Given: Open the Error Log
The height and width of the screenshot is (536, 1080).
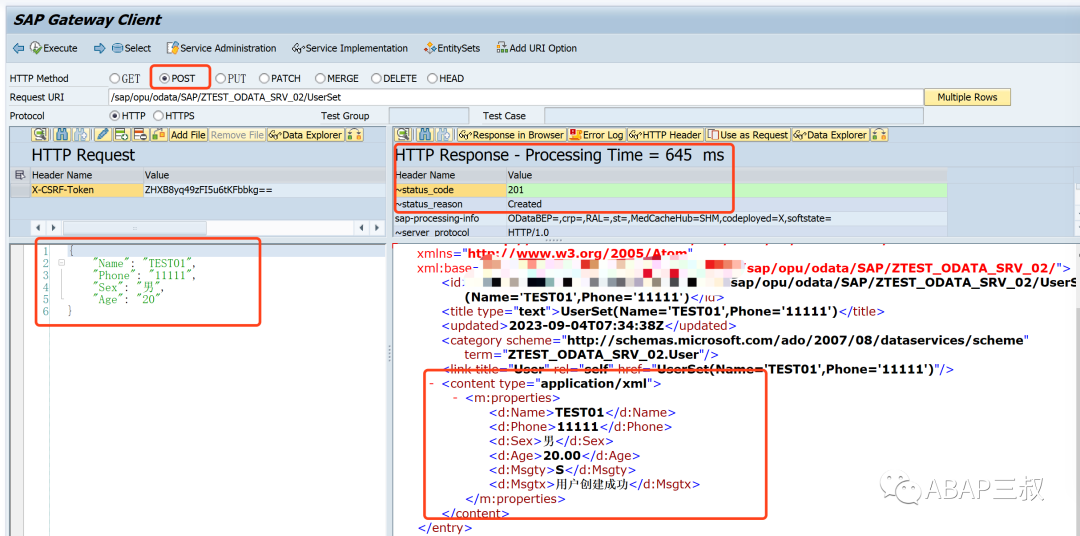Looking at the screenshot, I should coord(596,135).
